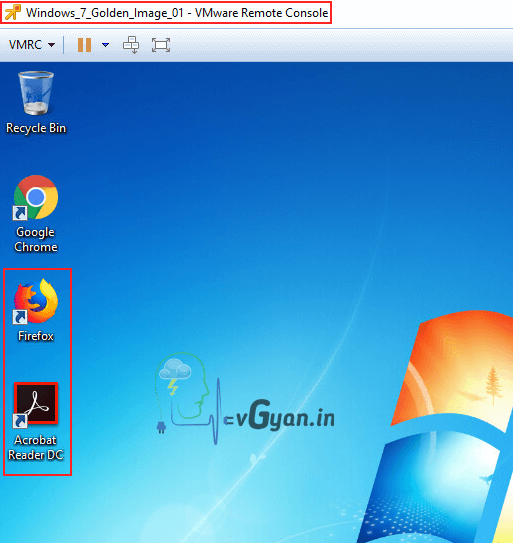The image size is (513, 543).
Task: Switch to full screen mode
Action: point(161,45)
